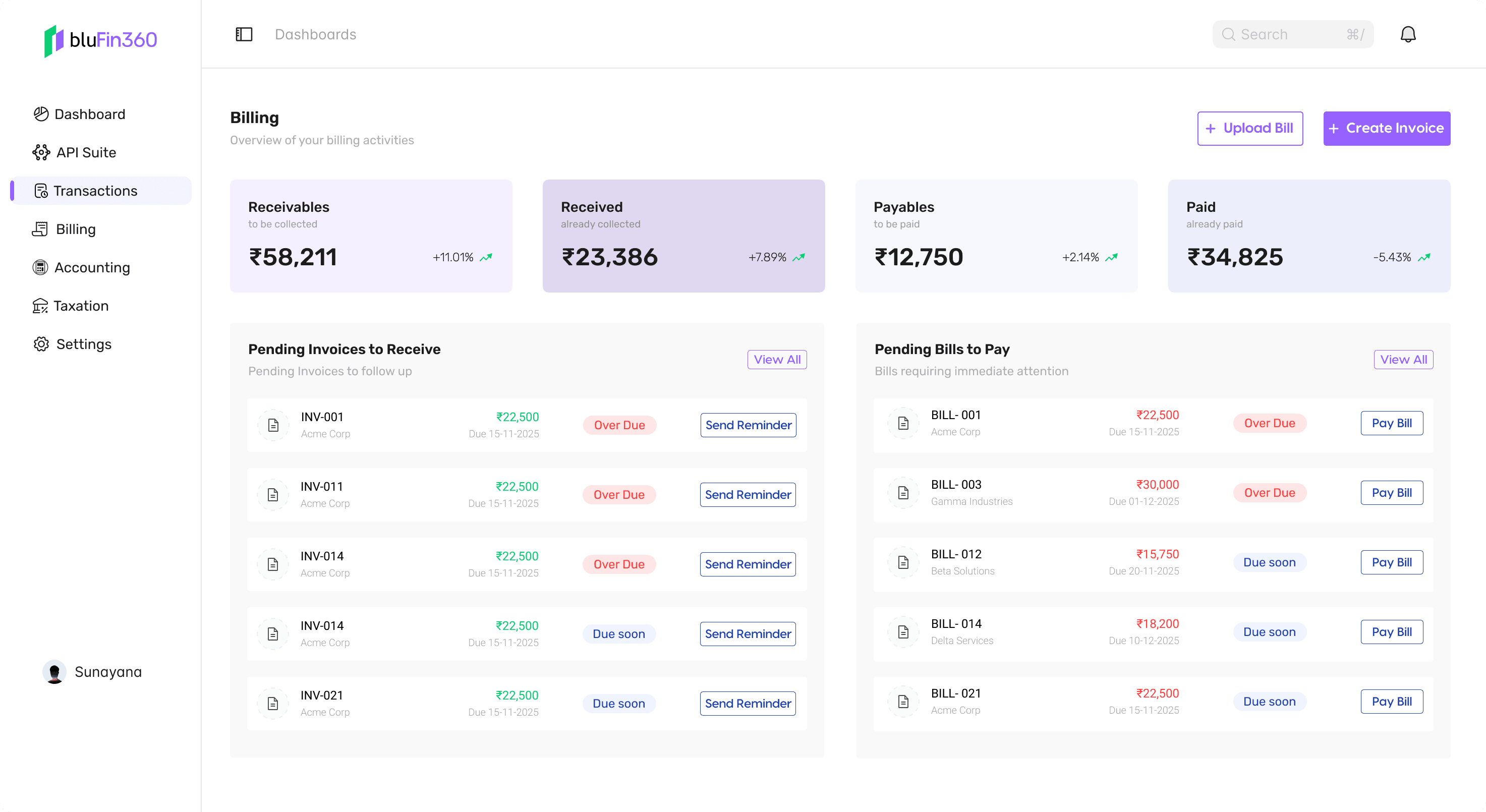
Task: Open Settings using the gear icon
Action: [40, 344]
